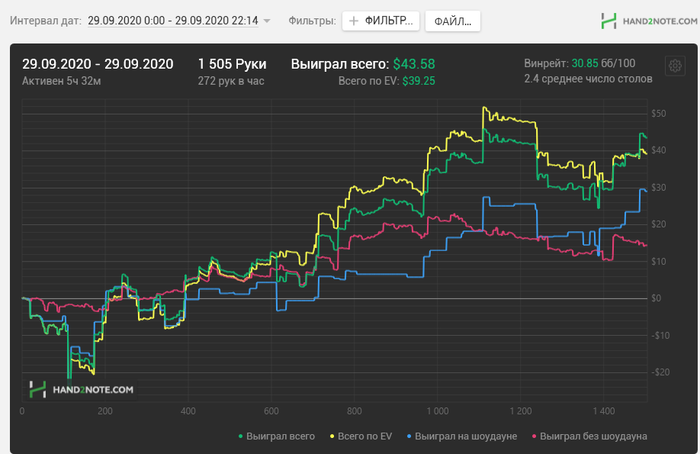Click the Интервал дат label
This screenshot has width=700, height=454.
(x=46, y=21)
